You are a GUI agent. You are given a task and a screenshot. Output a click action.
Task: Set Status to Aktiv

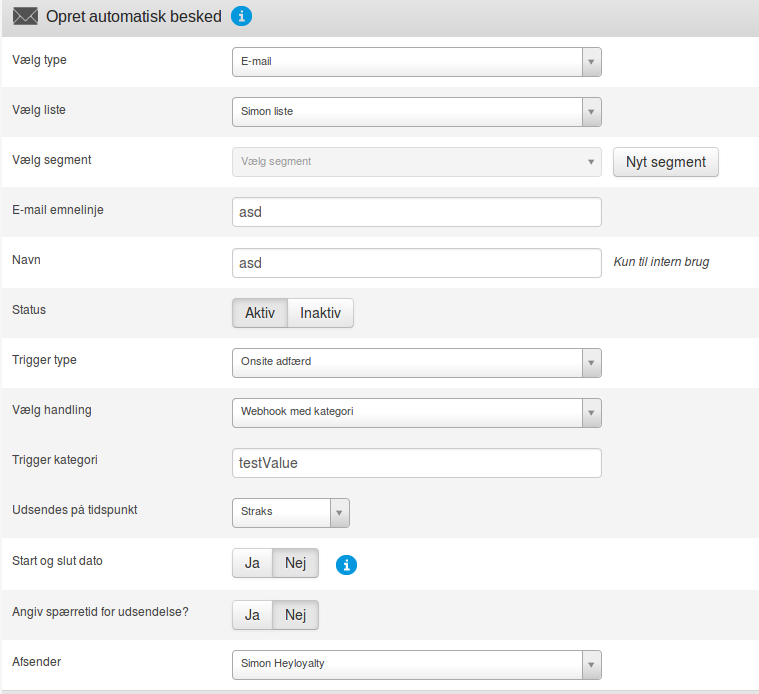260,313
